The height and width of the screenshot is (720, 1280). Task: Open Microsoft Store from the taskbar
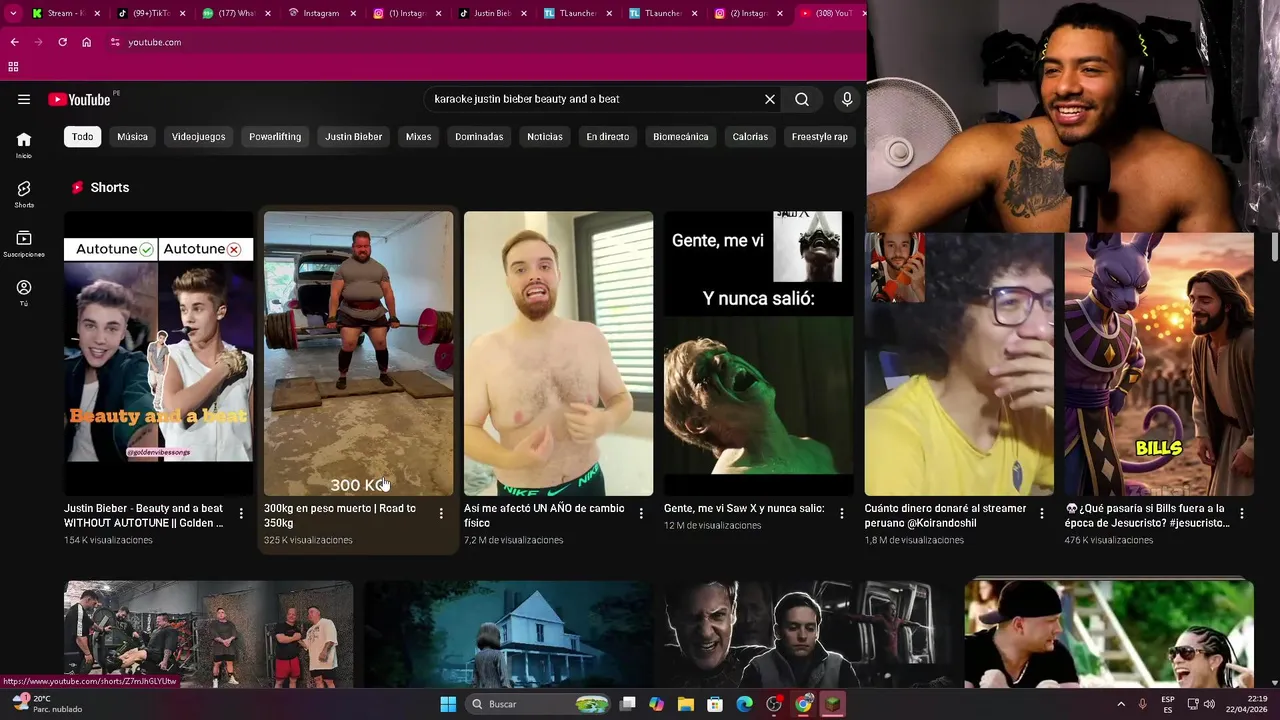pyautogui.click(x=715, y=704)
